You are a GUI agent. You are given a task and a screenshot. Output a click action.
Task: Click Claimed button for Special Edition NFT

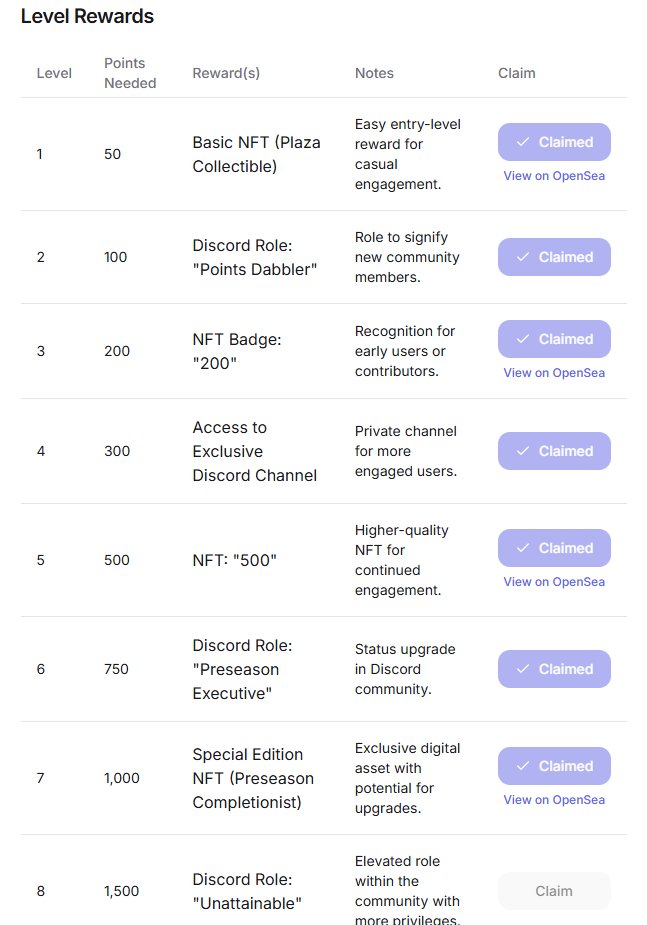coord(554,766)
